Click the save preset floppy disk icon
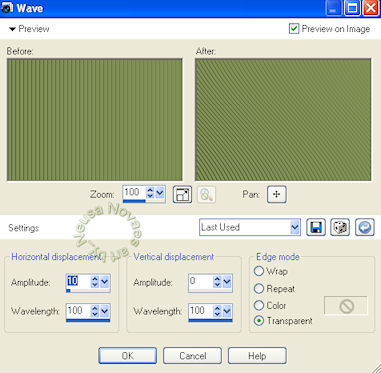This screenshot has width=381, height=373. (x=315, y=227)
